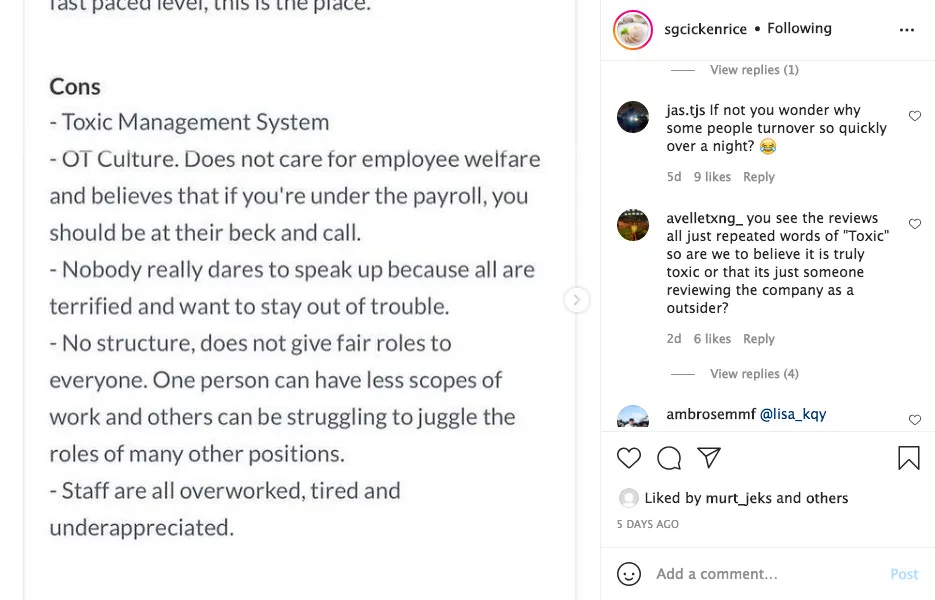Reply to the avelletxng_ comment
Image resolution: width=935 pixels, height=600 pixels.
point(758,339)
